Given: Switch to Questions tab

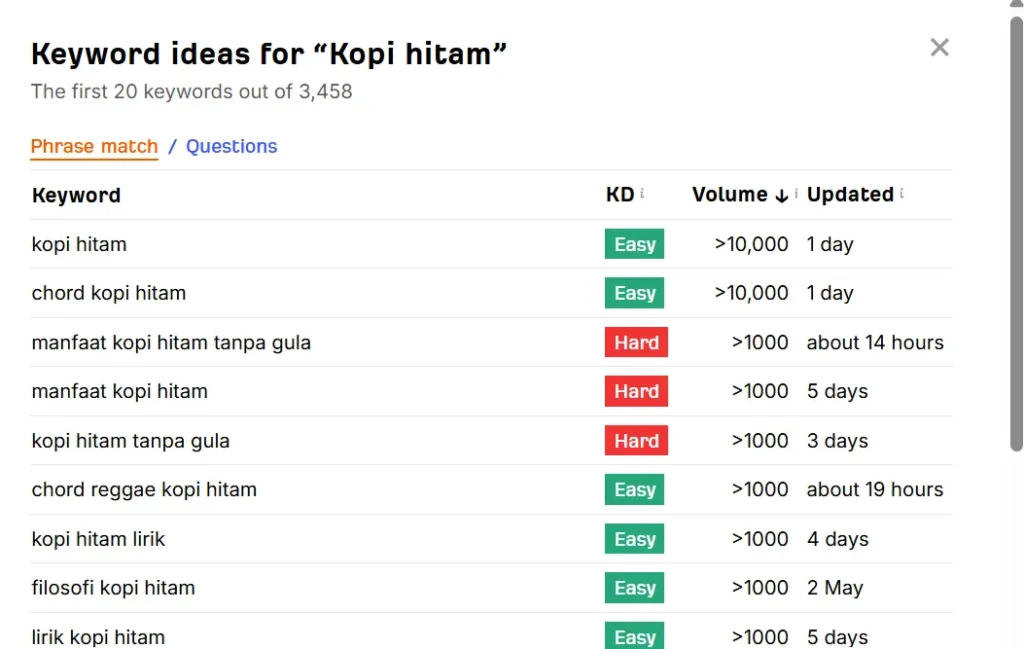Looking at the screenshot, I should [x=231, y=146].
